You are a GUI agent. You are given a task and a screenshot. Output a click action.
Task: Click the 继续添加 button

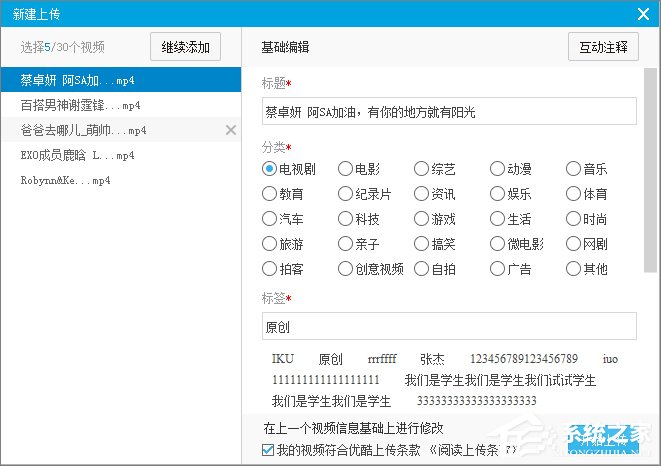tap(185, 47)
